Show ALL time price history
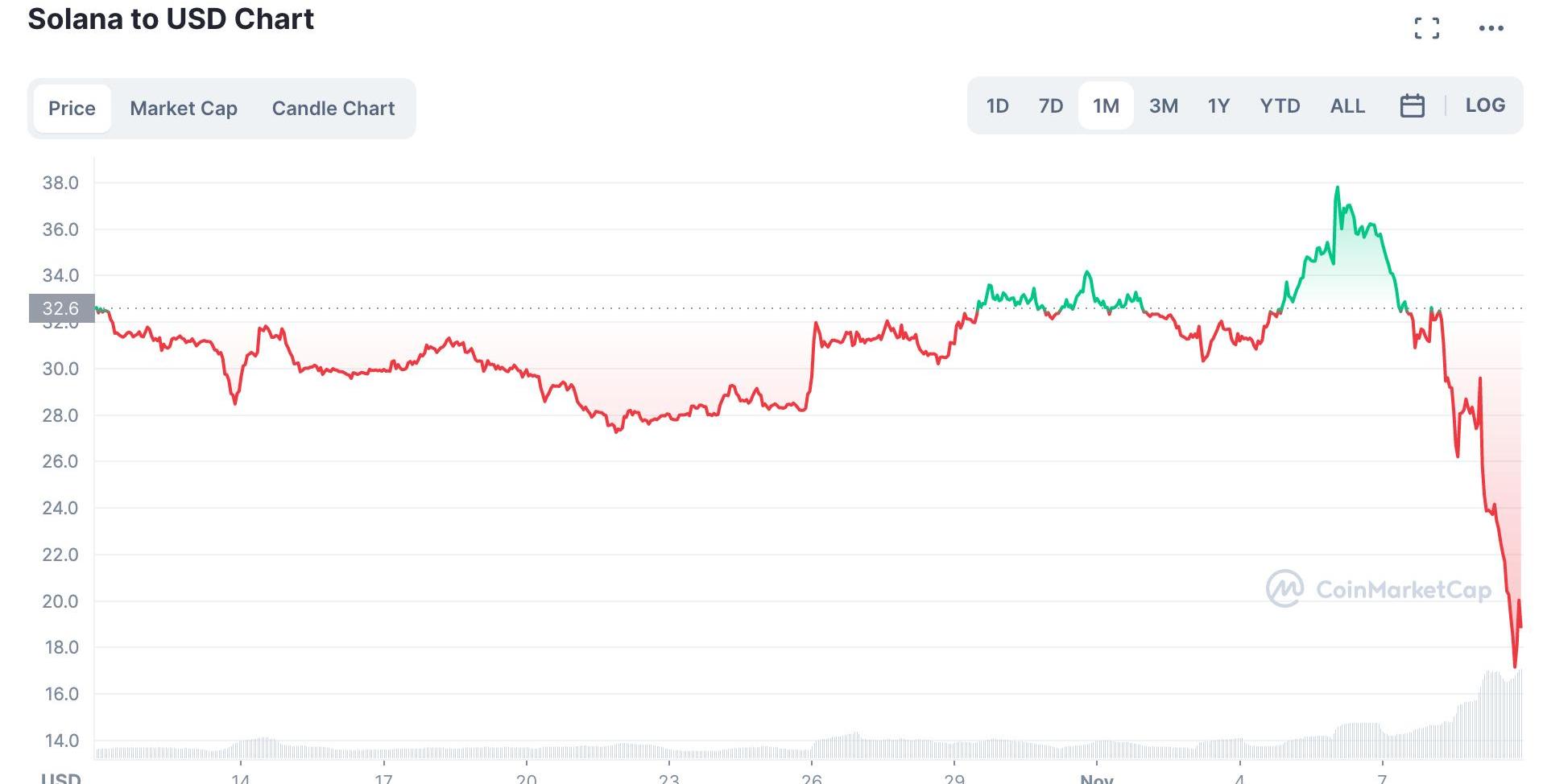Screen dimensions: 1543x784 pos(1347,105)
